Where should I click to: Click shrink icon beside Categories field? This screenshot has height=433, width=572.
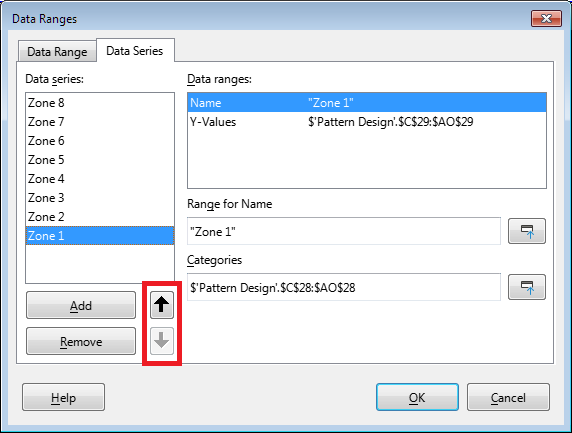point(527,287)
